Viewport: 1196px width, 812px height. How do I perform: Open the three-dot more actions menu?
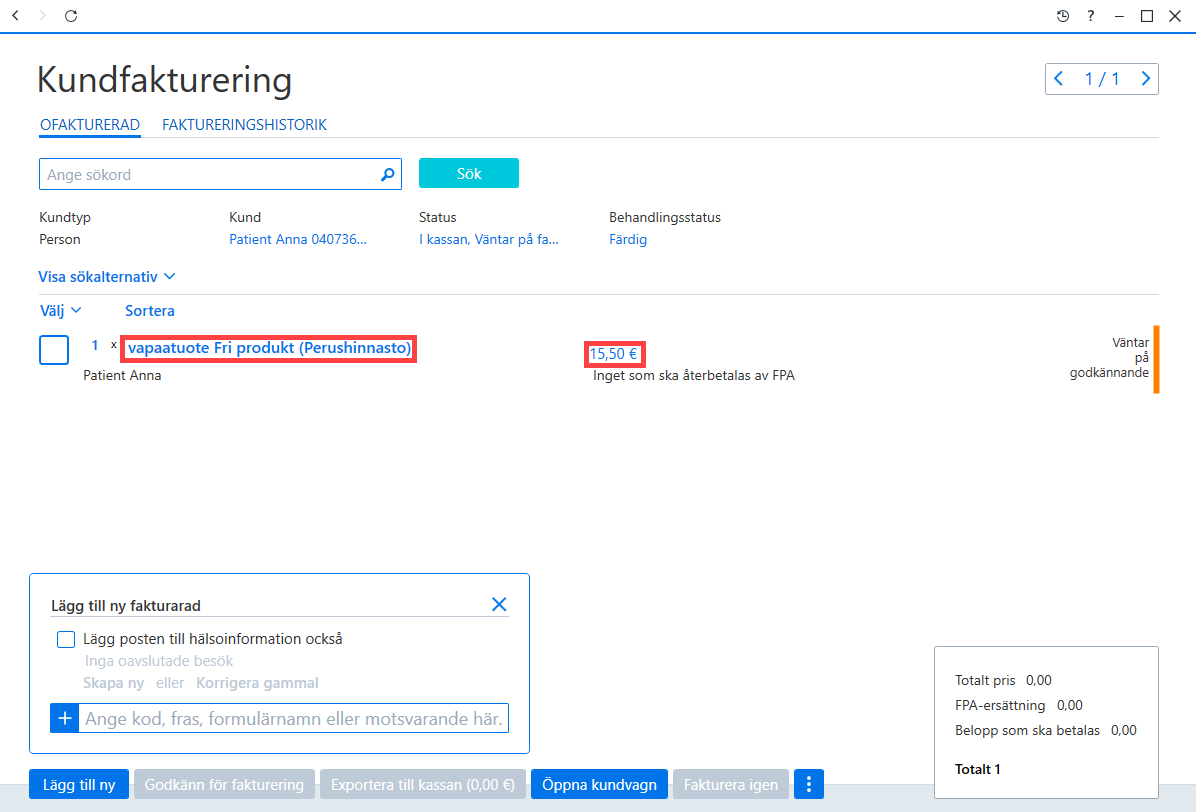coord(809,784)
